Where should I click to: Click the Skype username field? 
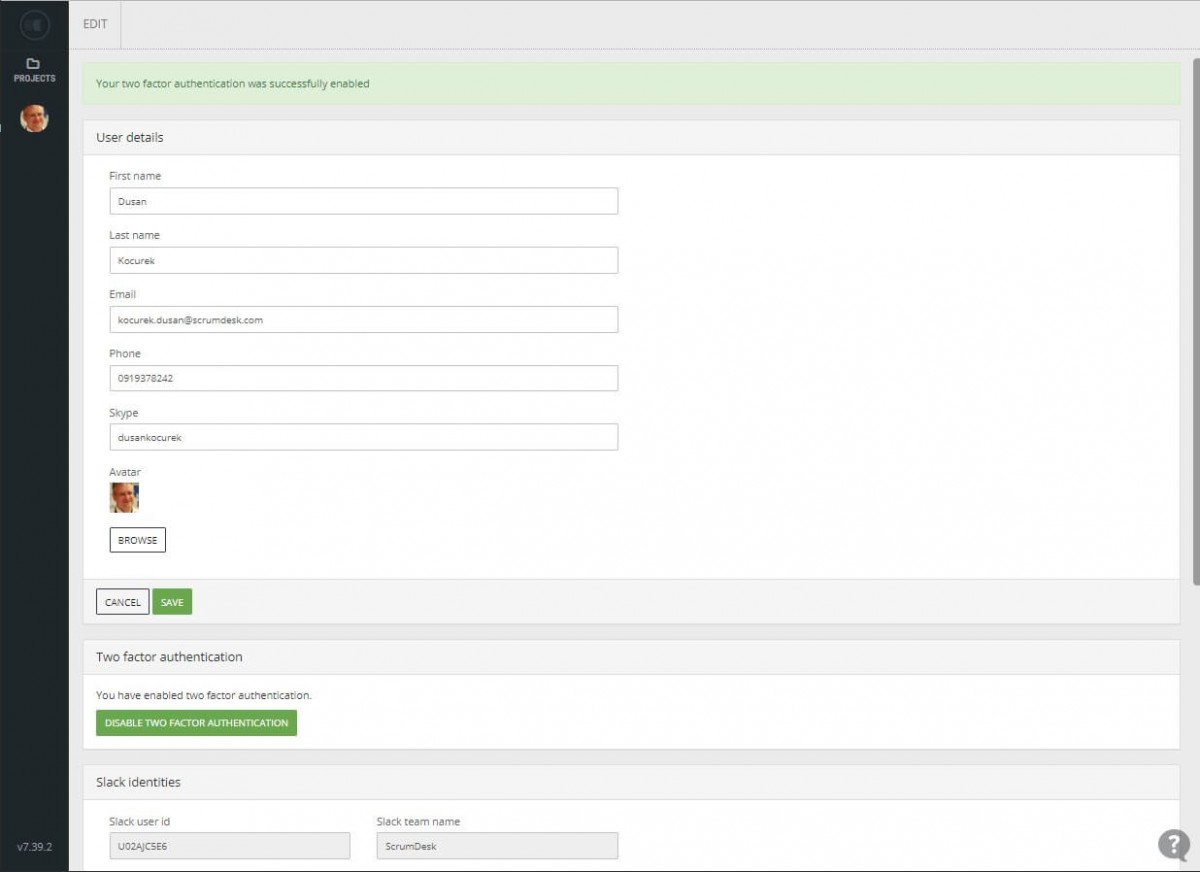(363, 438)
